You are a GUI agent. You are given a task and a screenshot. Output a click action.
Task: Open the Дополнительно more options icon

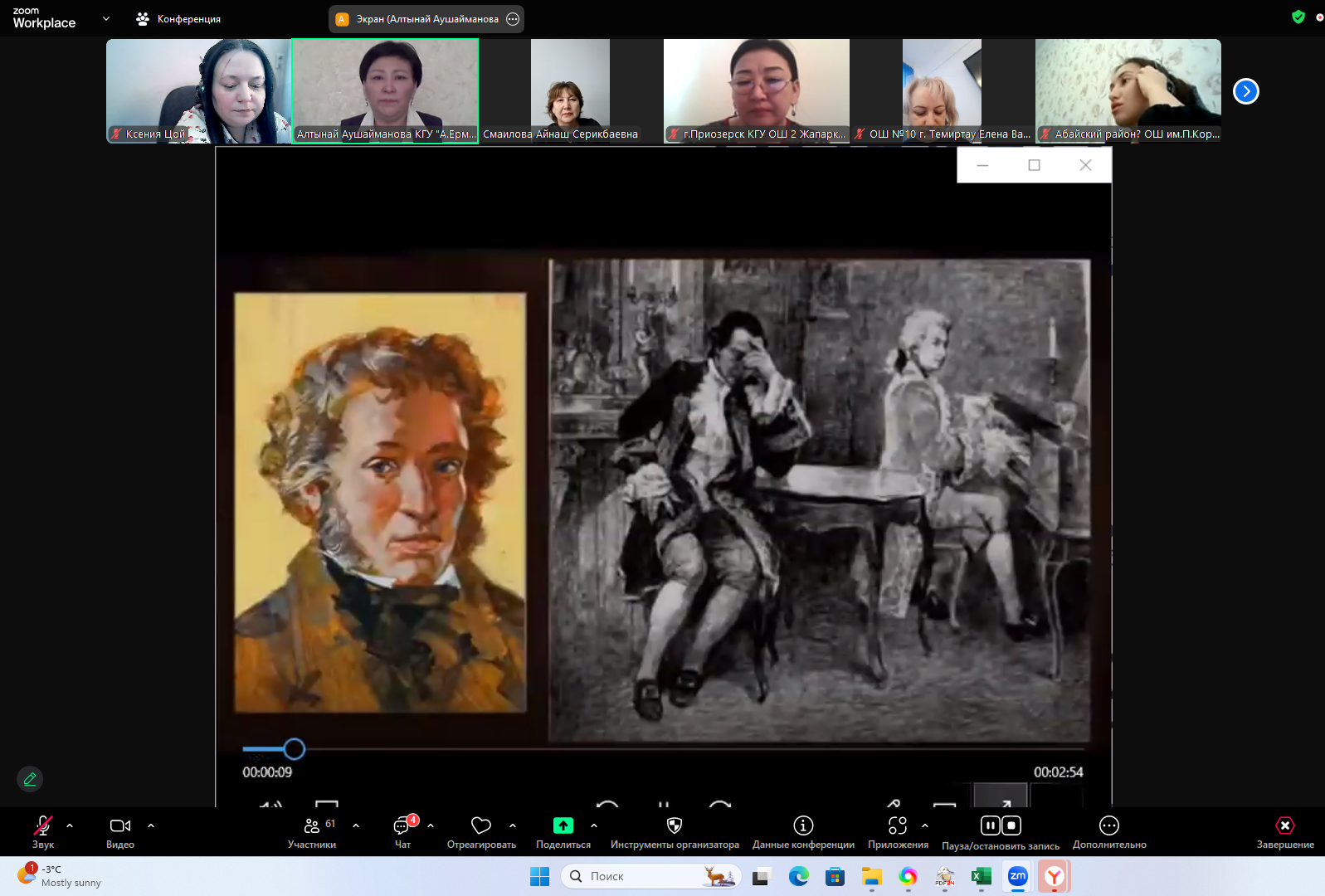[x=1109, y=825]
